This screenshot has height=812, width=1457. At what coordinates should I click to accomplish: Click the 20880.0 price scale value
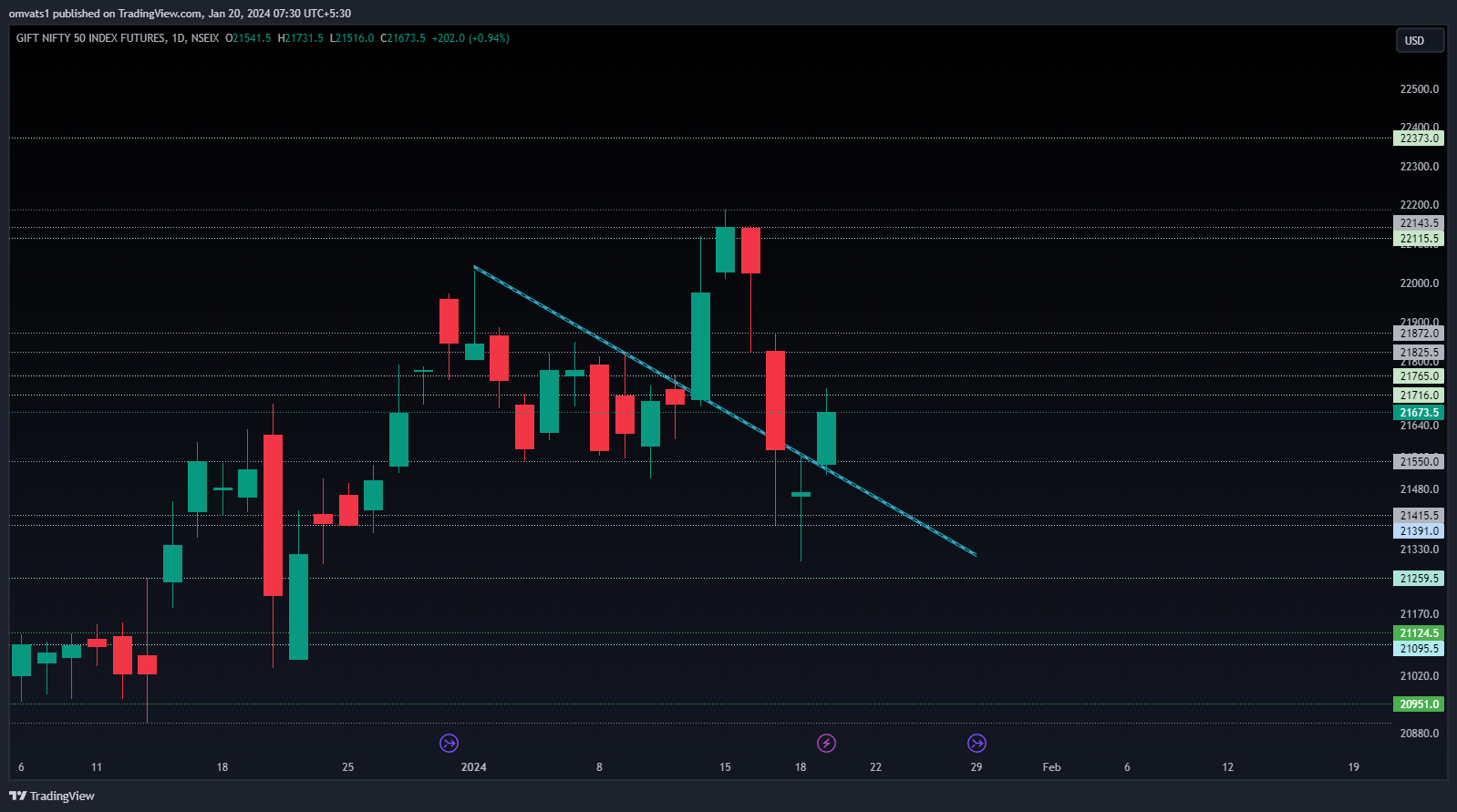pyautogui.click(x=1420, y=734)
